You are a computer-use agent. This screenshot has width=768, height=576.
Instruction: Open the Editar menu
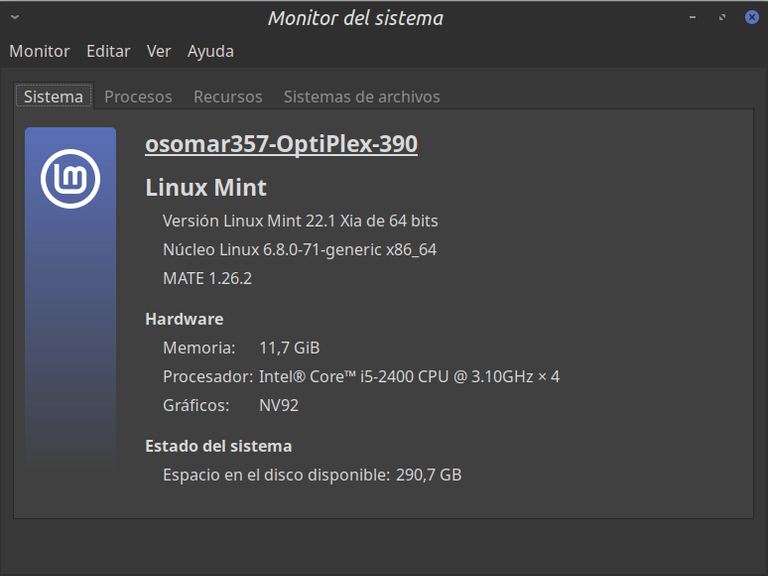108,51
